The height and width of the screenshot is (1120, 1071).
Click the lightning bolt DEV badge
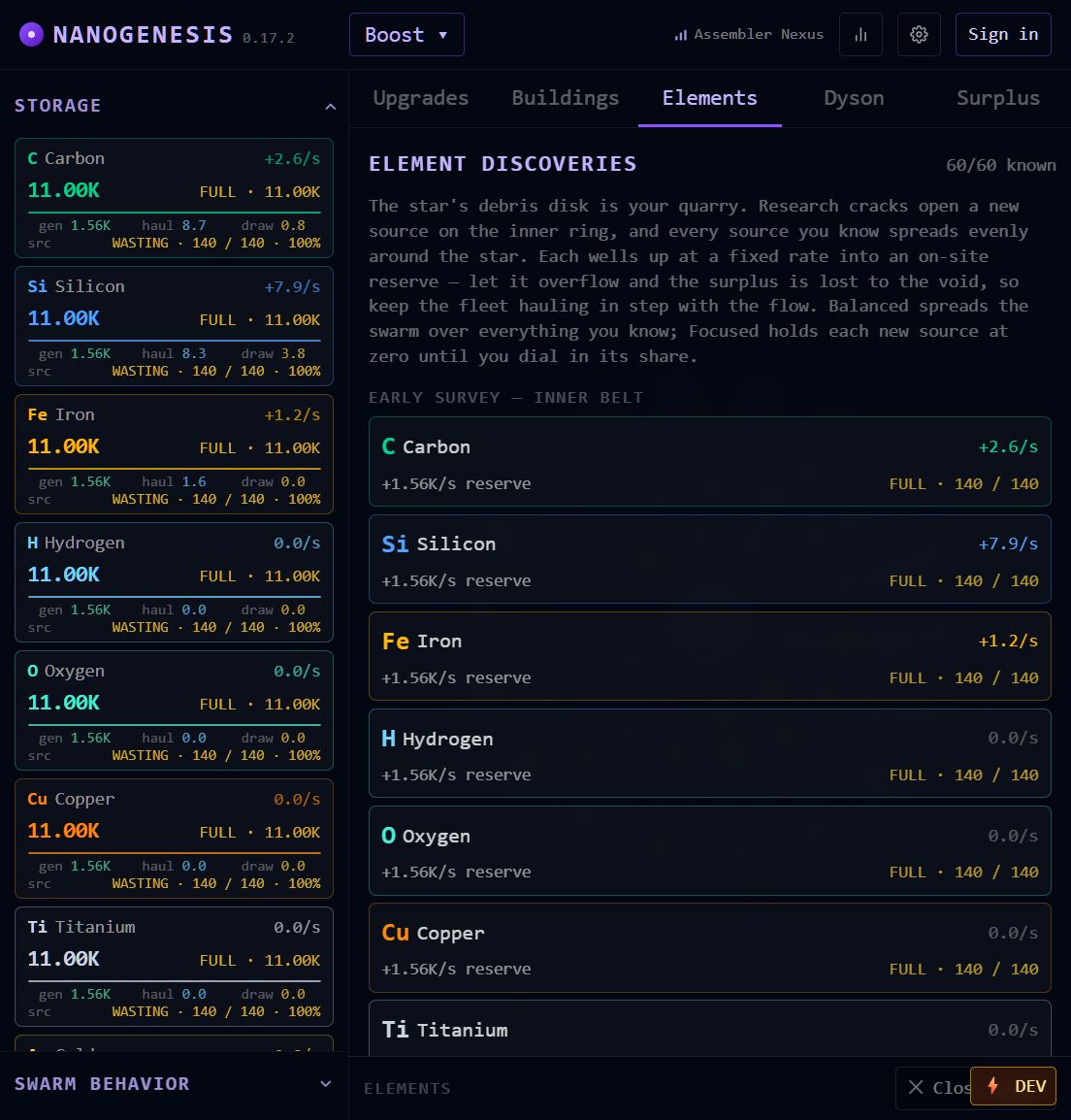click(x=1013, y=1086)
